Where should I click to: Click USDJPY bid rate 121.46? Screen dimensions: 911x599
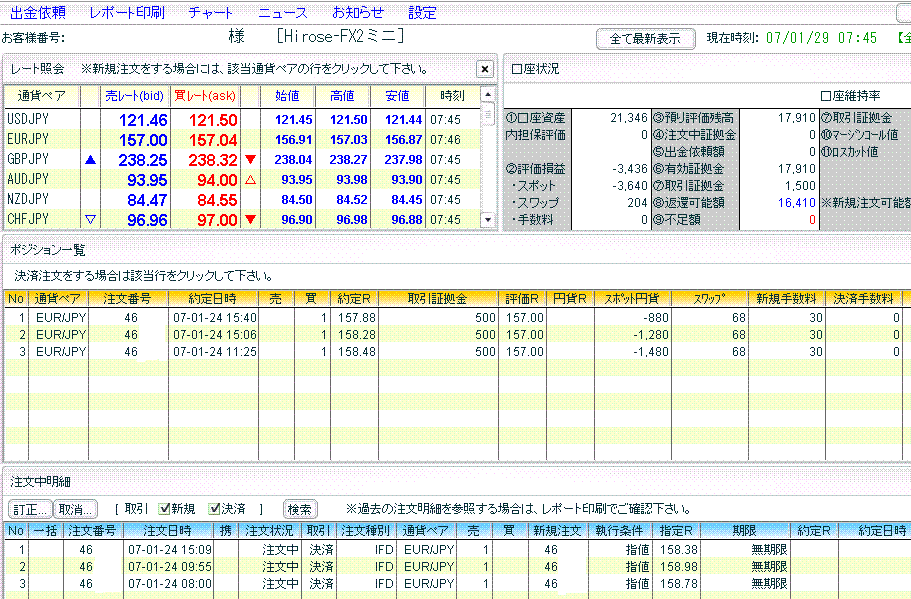(x=143, y=120)
